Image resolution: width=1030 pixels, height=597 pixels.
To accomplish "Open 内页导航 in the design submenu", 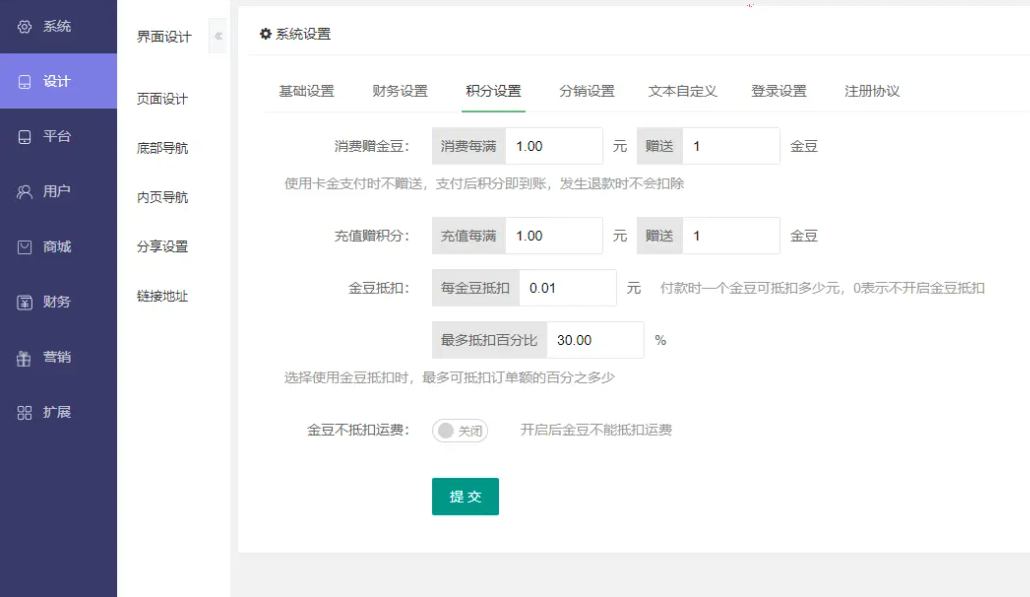I will (162, 198).
